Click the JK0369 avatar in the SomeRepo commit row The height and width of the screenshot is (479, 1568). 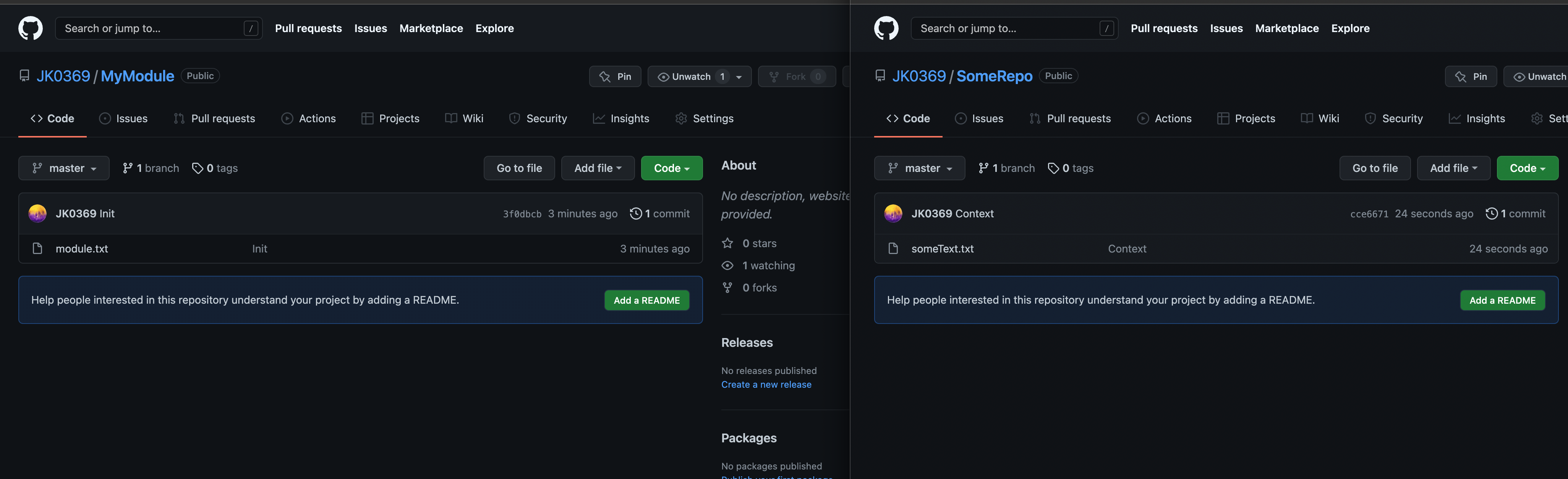(x=893, y=214)
